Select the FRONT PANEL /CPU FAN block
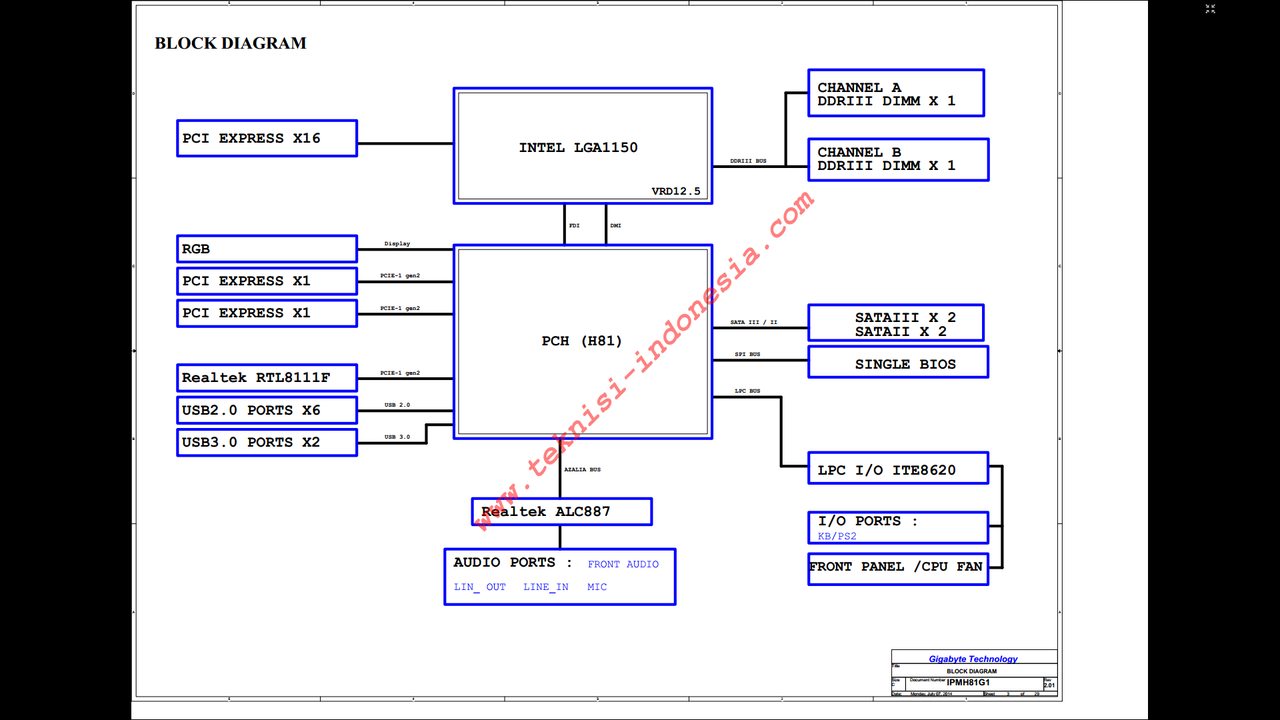1280x720 pixels. pos(896,568)
